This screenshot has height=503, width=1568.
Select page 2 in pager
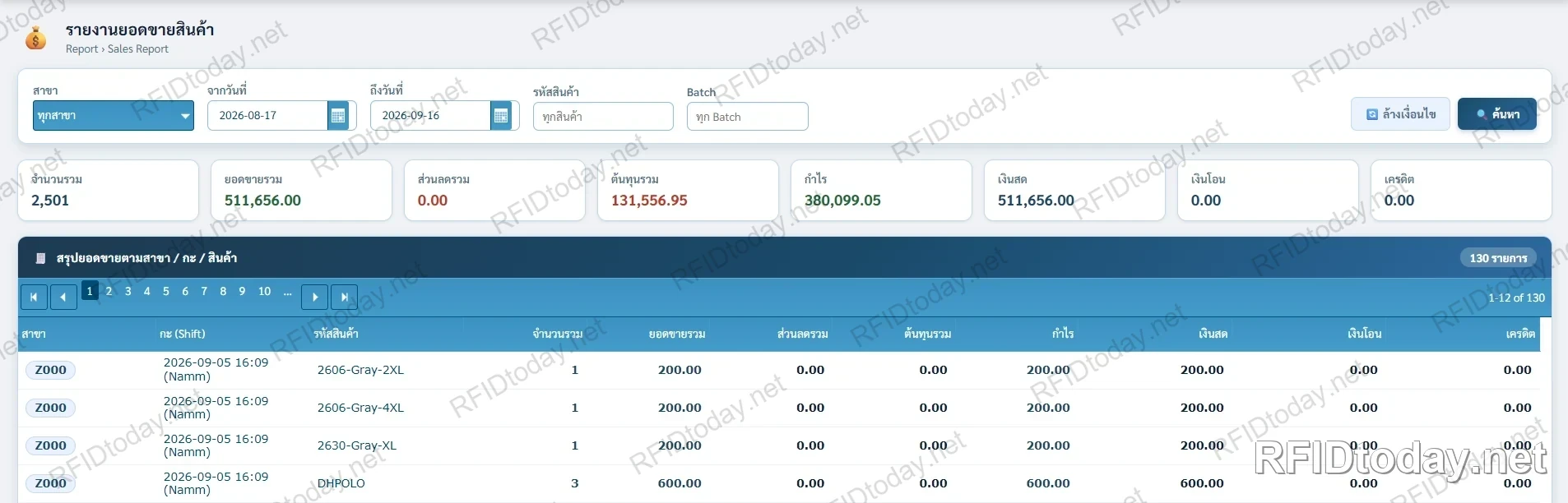109,291
